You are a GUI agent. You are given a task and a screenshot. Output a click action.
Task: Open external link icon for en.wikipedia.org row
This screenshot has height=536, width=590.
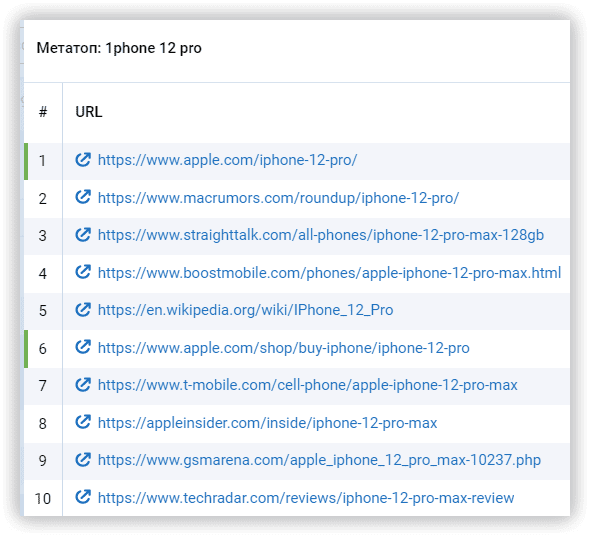point(83,310)
